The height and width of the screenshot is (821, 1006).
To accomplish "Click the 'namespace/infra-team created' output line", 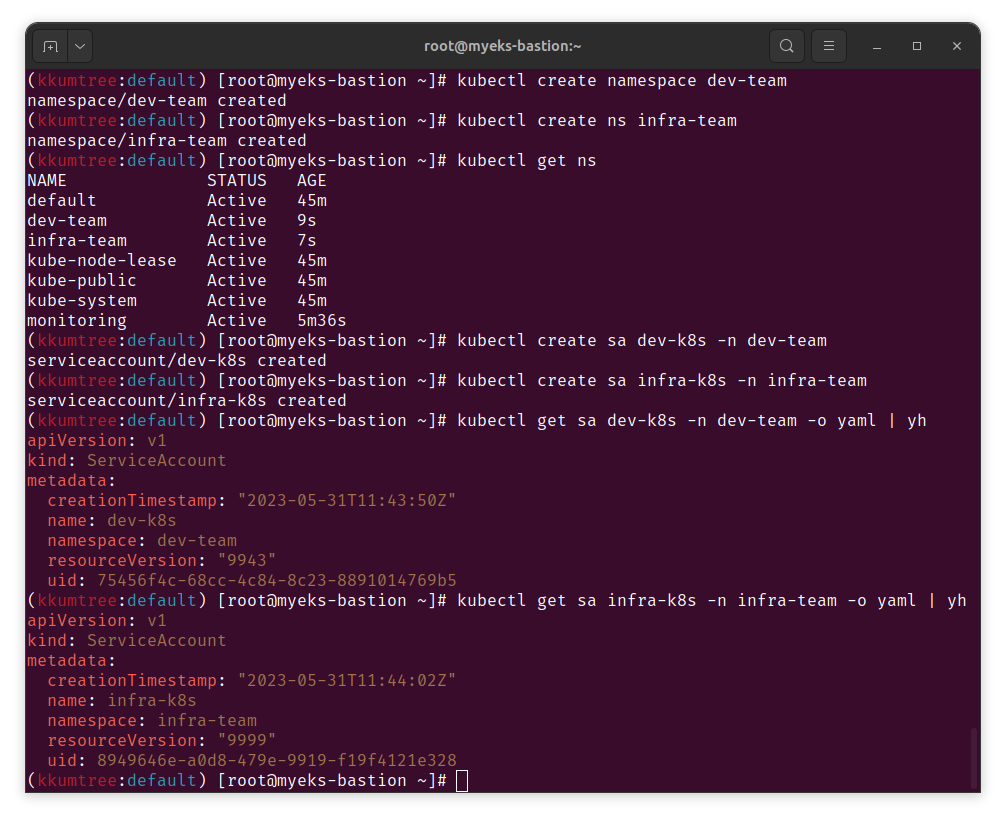I will click(x=167, y=140).
